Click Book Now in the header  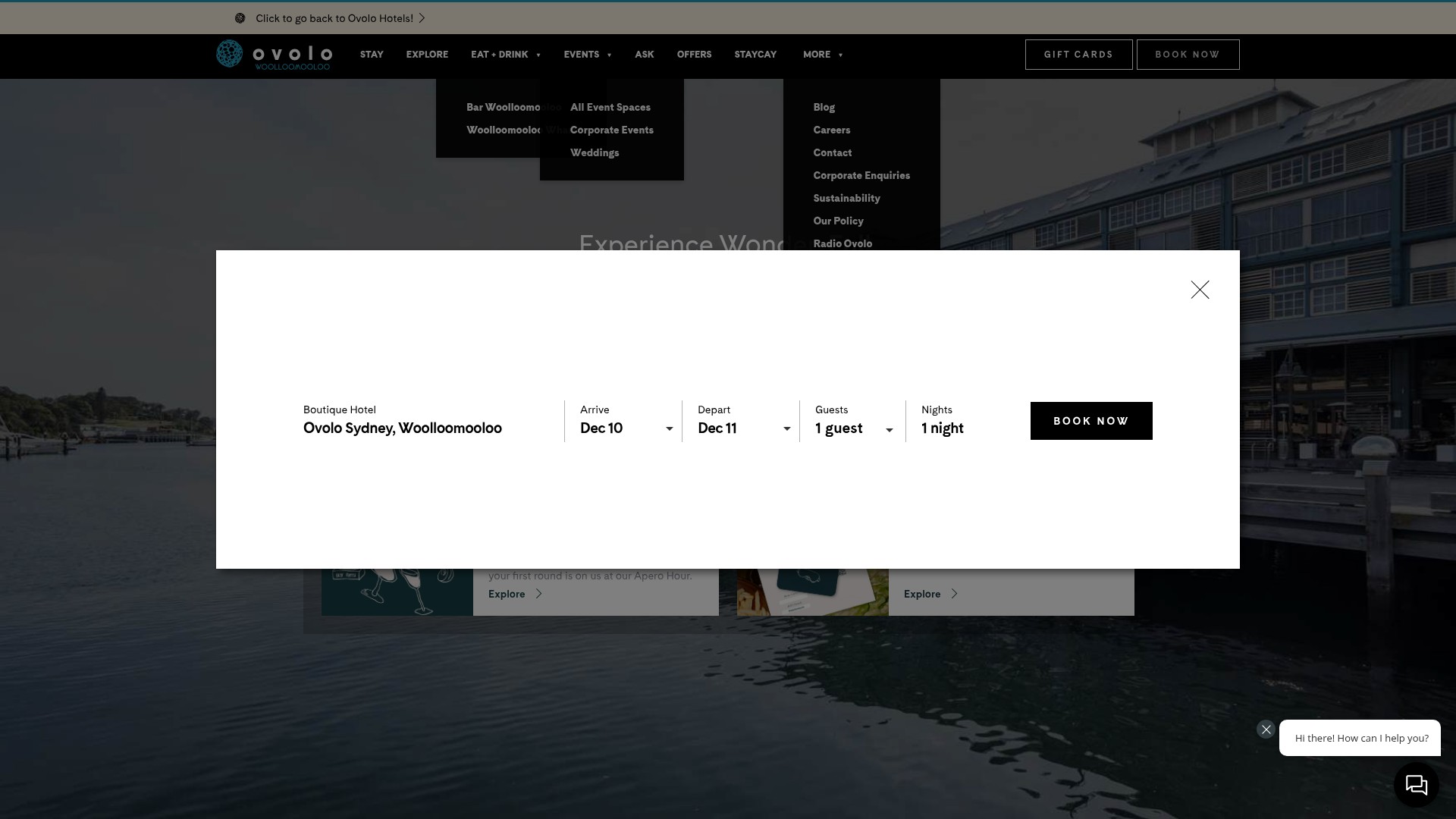[1188, 55]
